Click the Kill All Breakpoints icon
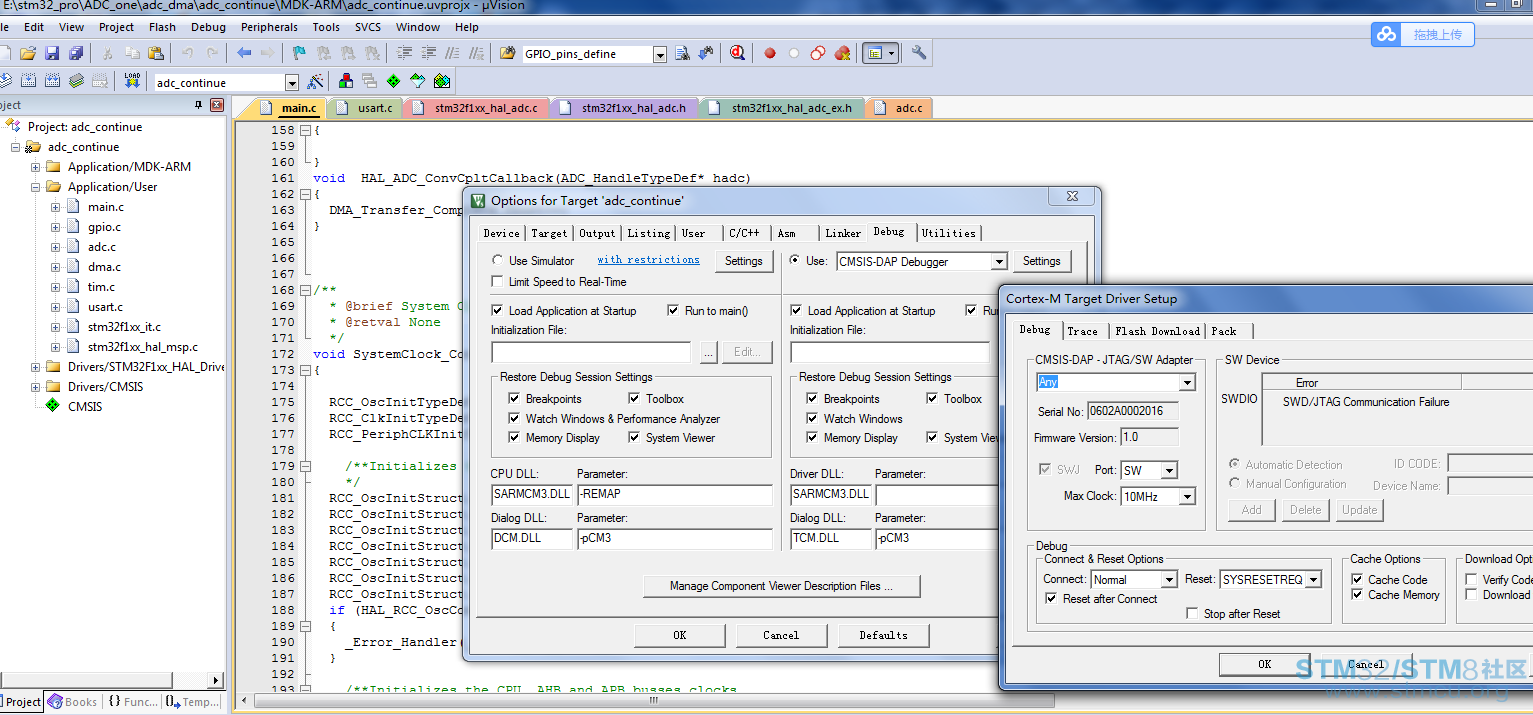 point(842,53)
